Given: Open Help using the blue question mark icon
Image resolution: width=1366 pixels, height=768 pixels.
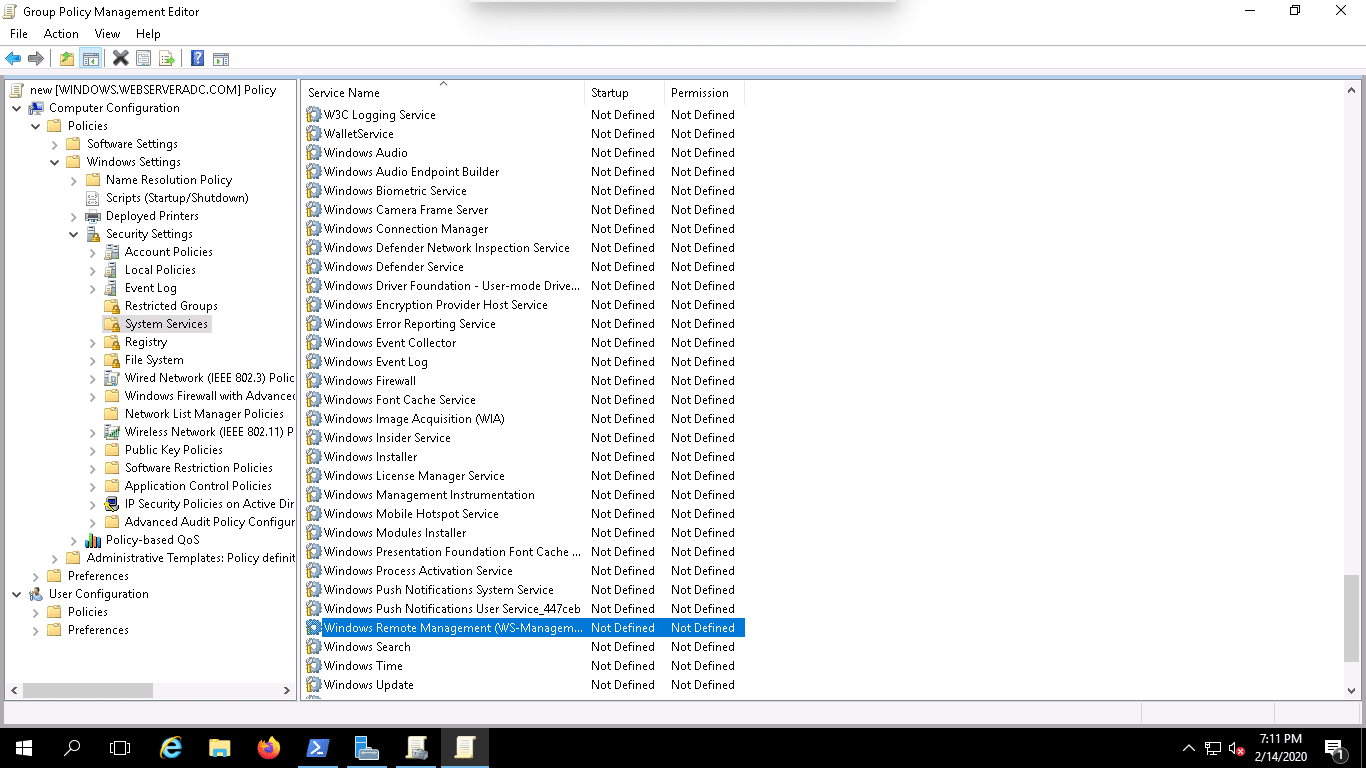Looking at the screenshot, I should coord(197,59).
